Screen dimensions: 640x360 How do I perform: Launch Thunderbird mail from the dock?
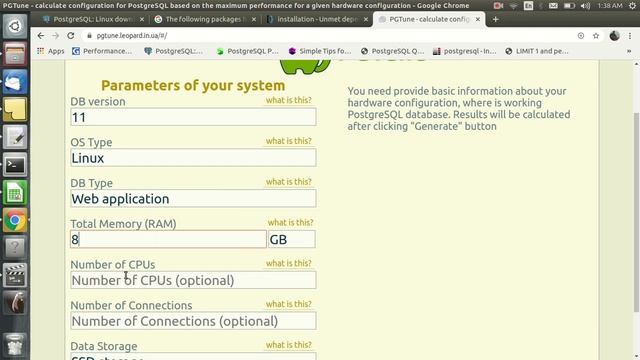pos(15,82)
